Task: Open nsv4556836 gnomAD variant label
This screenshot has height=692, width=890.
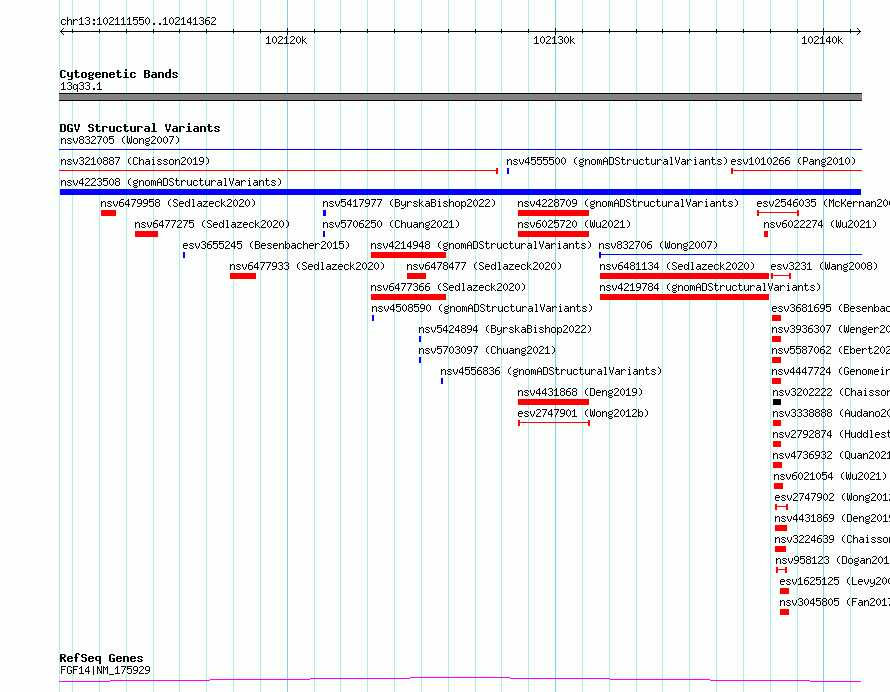Action: tap(551, 371)
